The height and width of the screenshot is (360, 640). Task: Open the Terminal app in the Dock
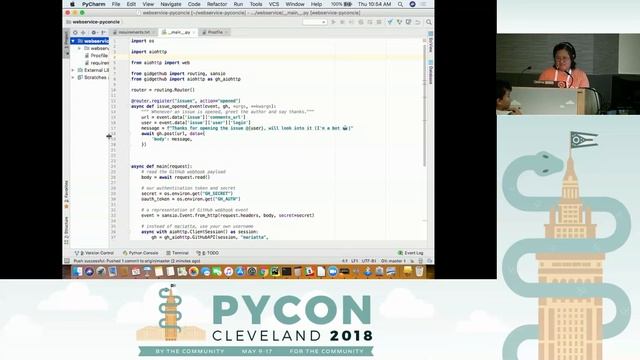pyautogui.click(x=287, y=271)
